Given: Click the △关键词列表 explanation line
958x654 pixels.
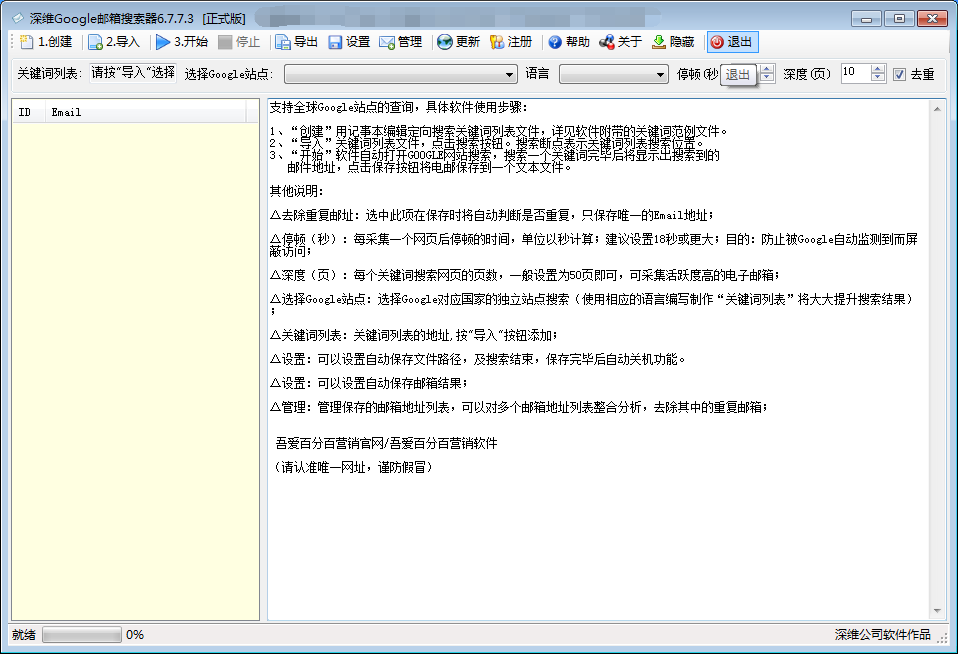Looking at the screenshot, I should 414,335.
